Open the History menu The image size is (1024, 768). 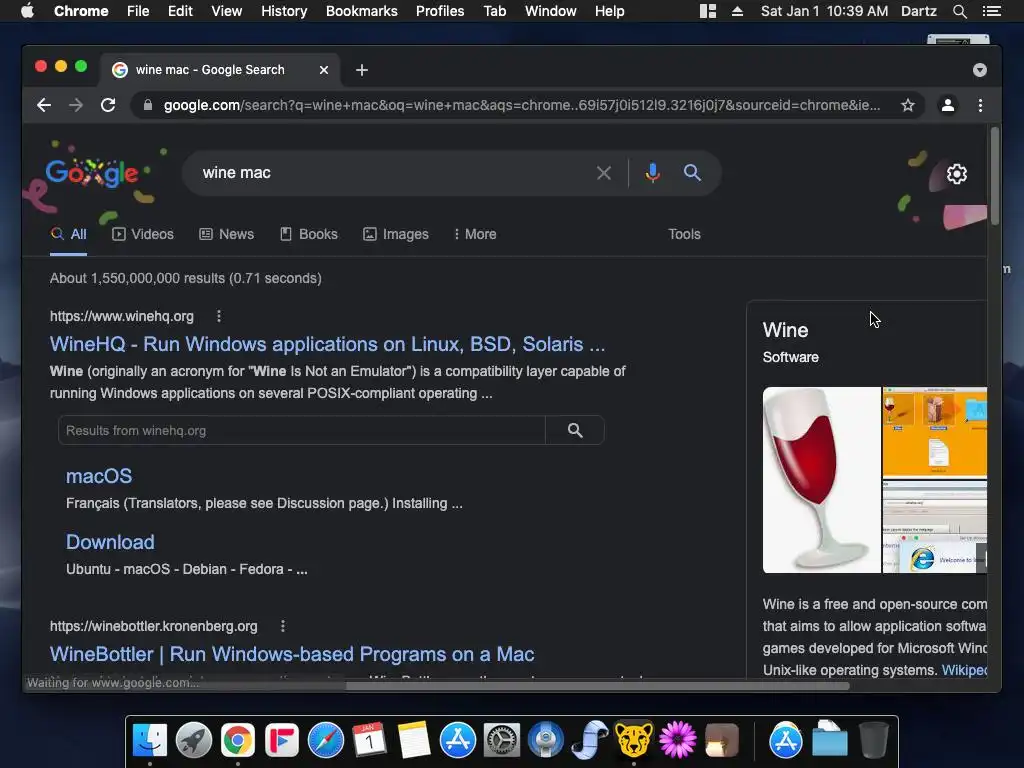284,11
